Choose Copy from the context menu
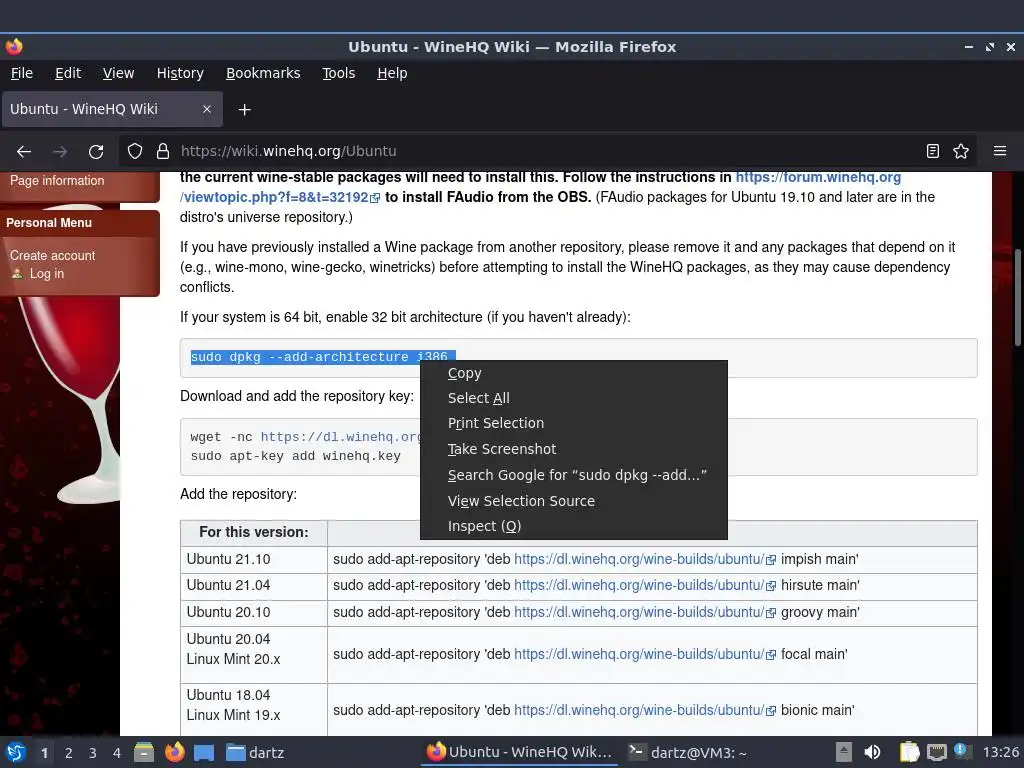This screenshot has width=1024, height=768. (x=573, y=374)
